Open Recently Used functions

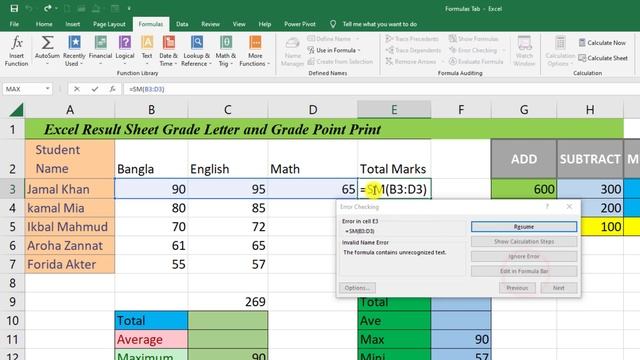(74, 51)
